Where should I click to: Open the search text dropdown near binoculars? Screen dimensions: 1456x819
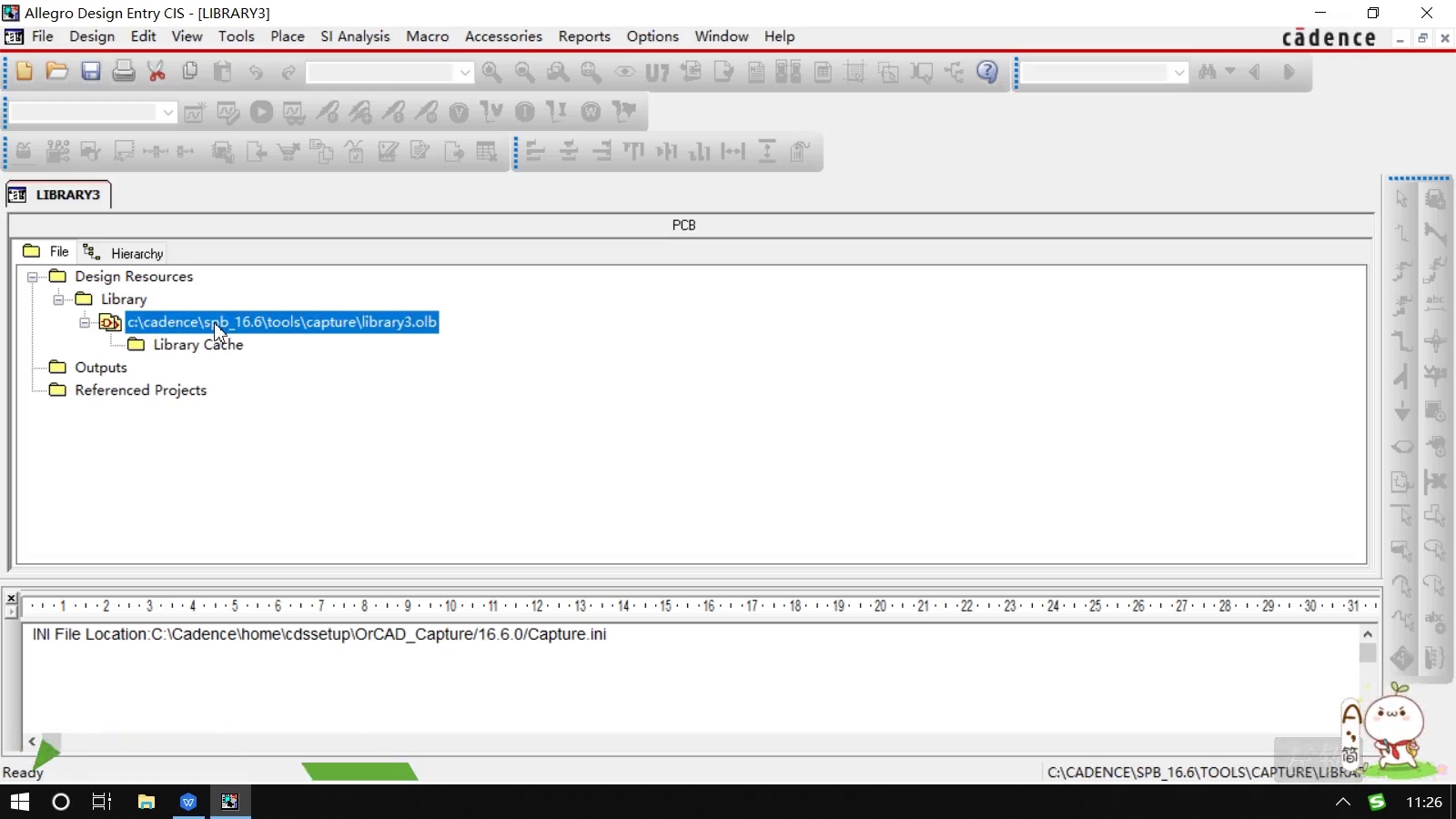click(1179, 72)
